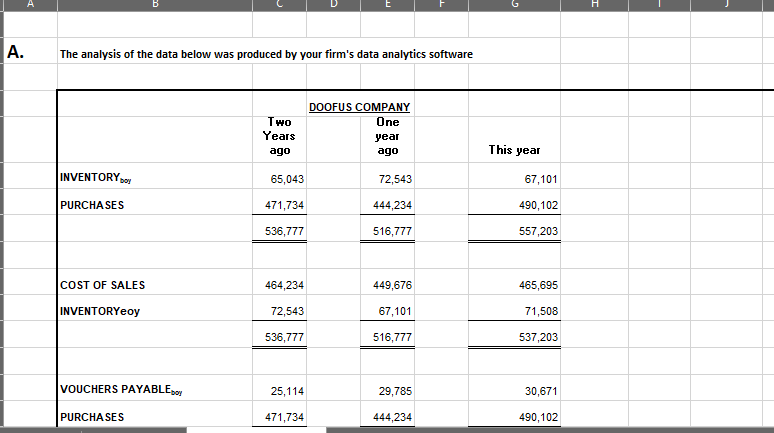This screenshot has height=433, width=774.
Task: Click the VOUCHERS PAYABLEboy row label
Action: 121,390
